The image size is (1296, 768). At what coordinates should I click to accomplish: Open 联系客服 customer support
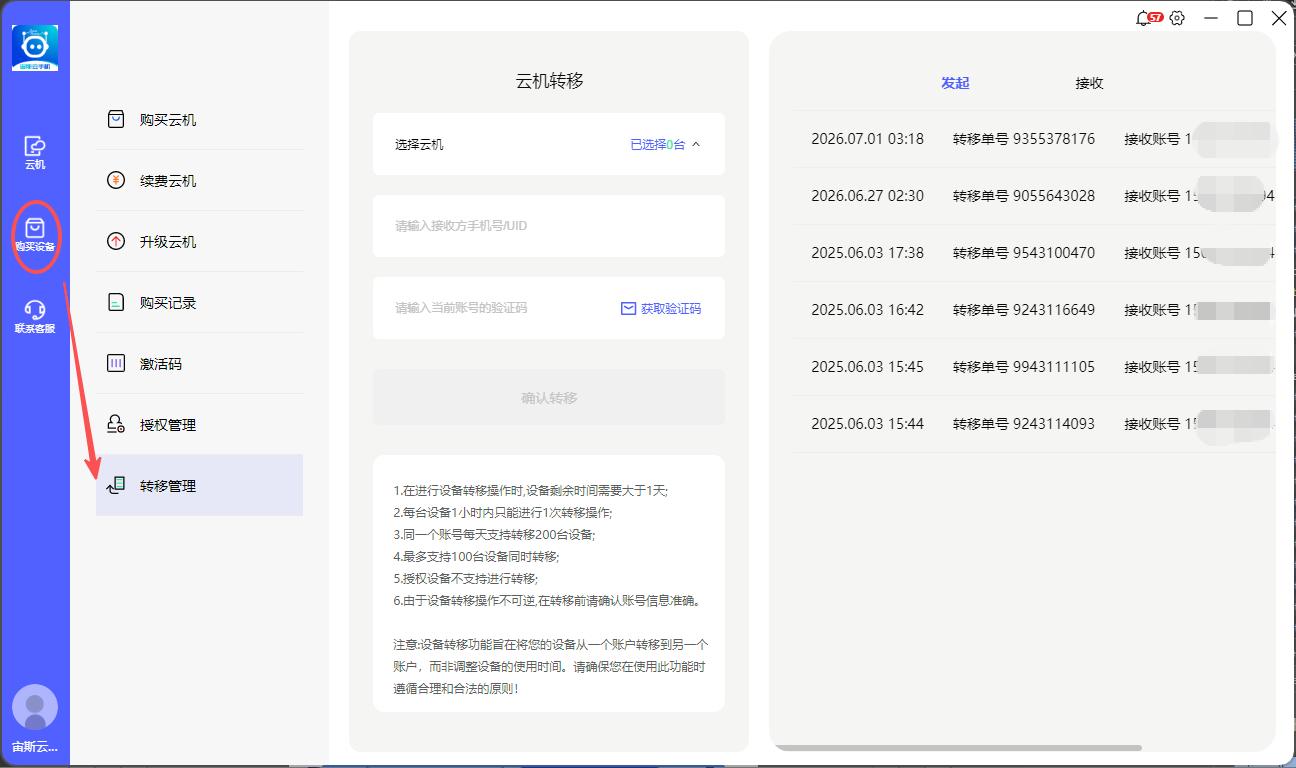tap(35, 317)
